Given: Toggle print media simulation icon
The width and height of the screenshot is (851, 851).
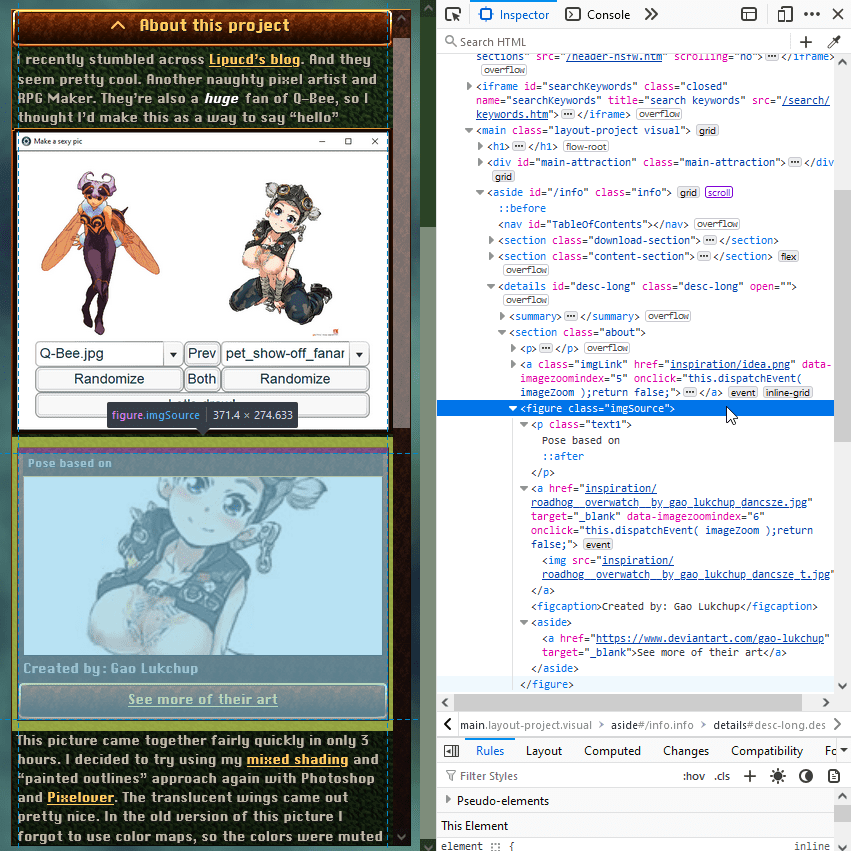Looking at the screenshot, I should click(832, 776).
